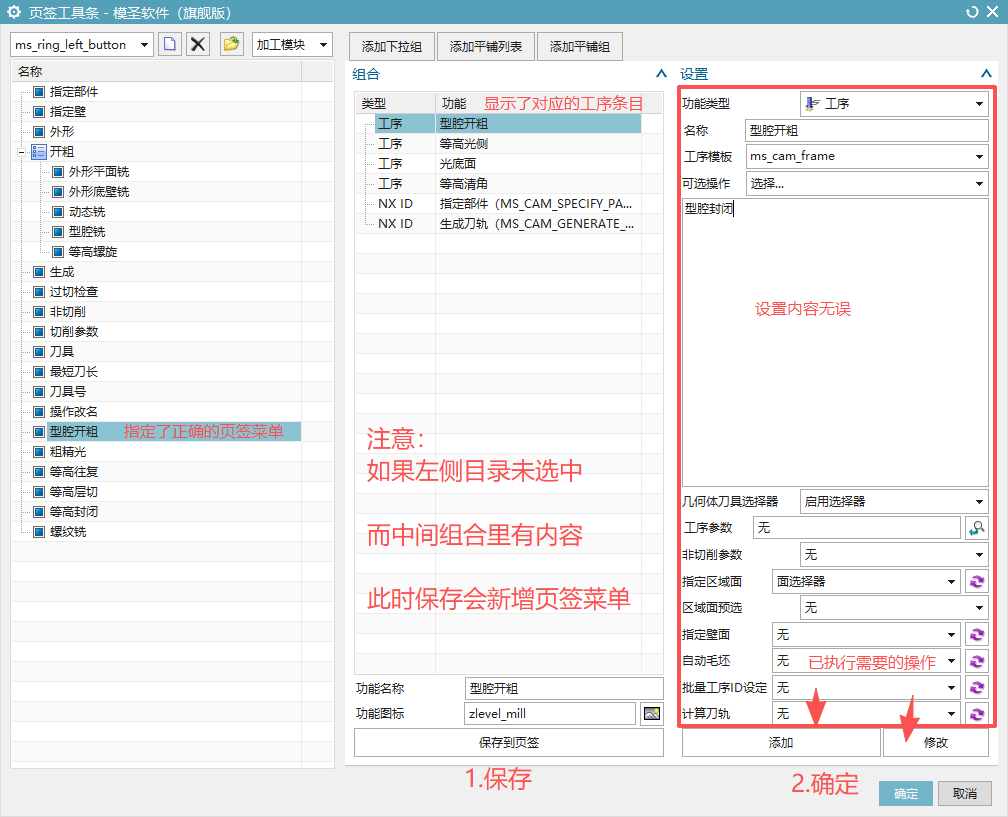1008x817 pixels.
Task: Click the 添加平铺列表 button
Action: click(x=486, y=46)
